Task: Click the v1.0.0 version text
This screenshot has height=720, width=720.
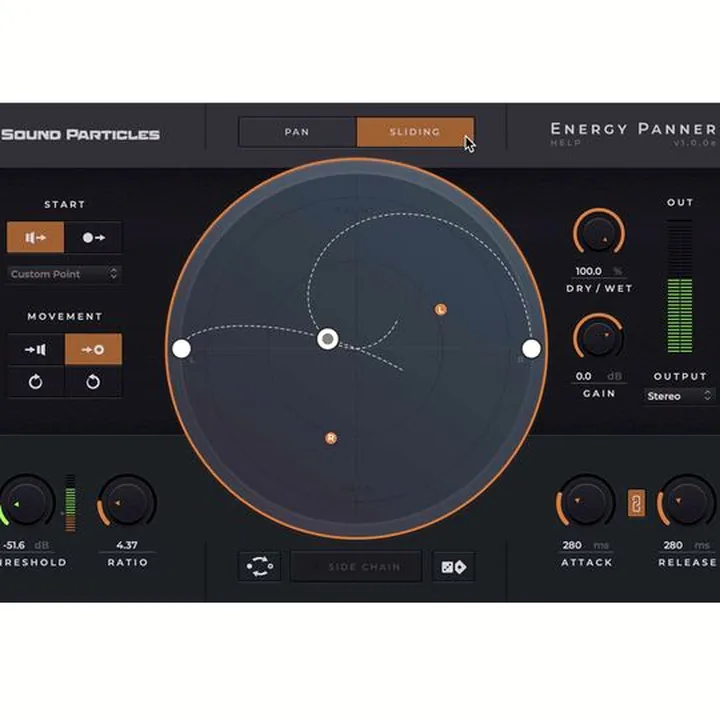Action: tap(694, 143)
